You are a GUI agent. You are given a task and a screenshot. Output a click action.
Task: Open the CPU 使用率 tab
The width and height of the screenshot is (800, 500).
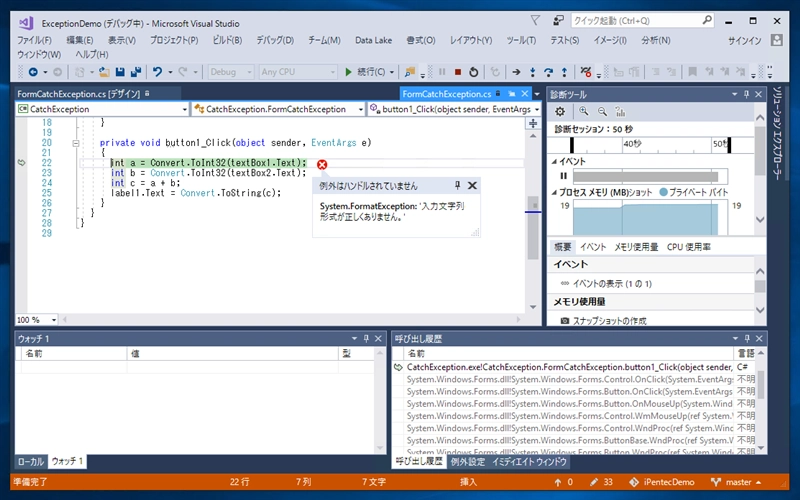[688, 247]
